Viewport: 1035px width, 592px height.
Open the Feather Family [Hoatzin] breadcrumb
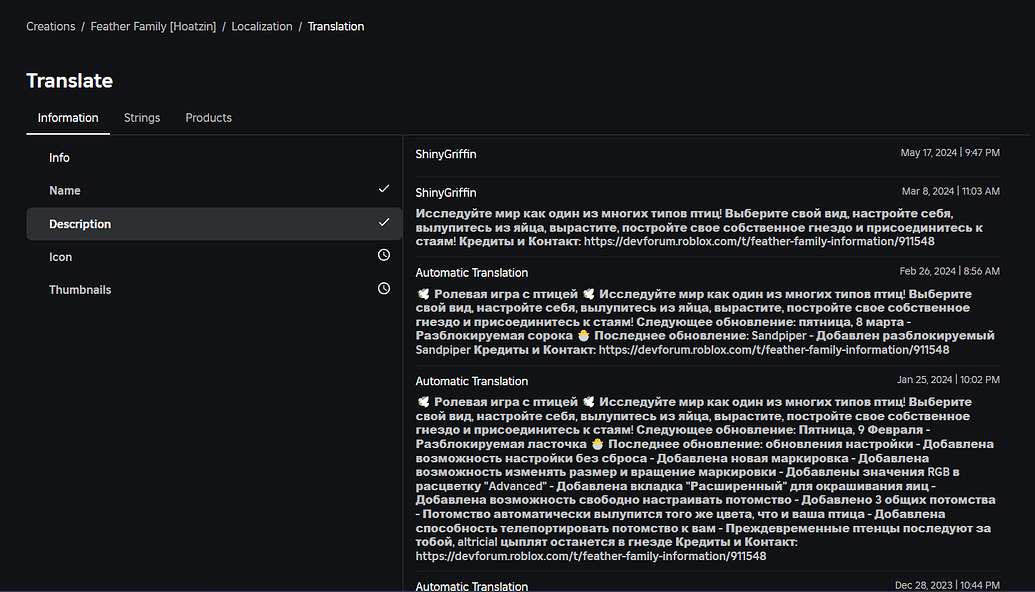point(153,26)
